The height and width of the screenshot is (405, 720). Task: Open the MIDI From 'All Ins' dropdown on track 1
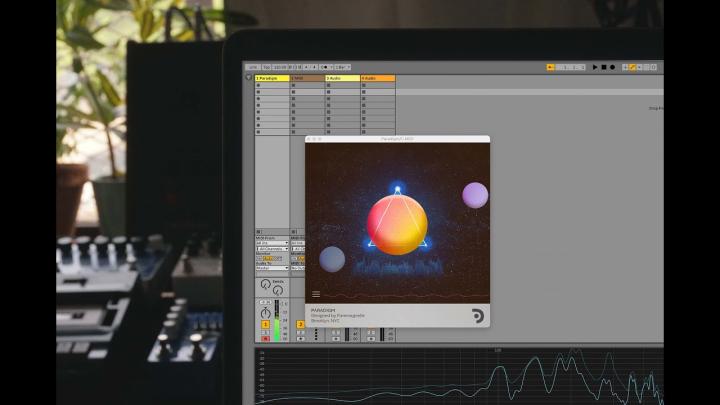tap(272, 243)
